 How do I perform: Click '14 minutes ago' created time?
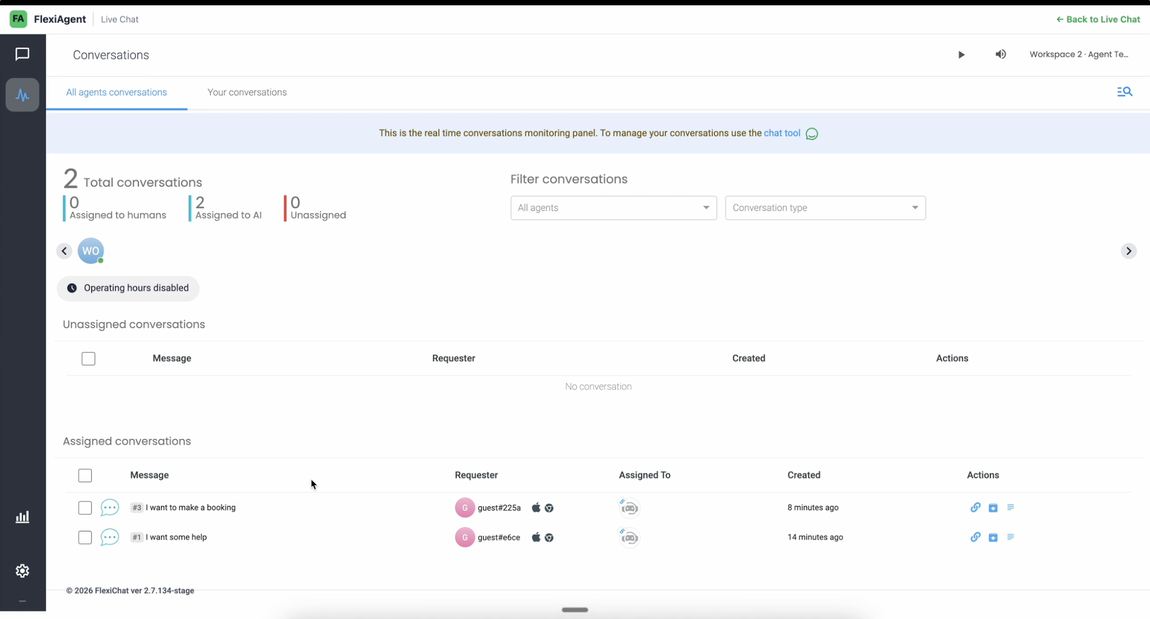click(815, 538)
